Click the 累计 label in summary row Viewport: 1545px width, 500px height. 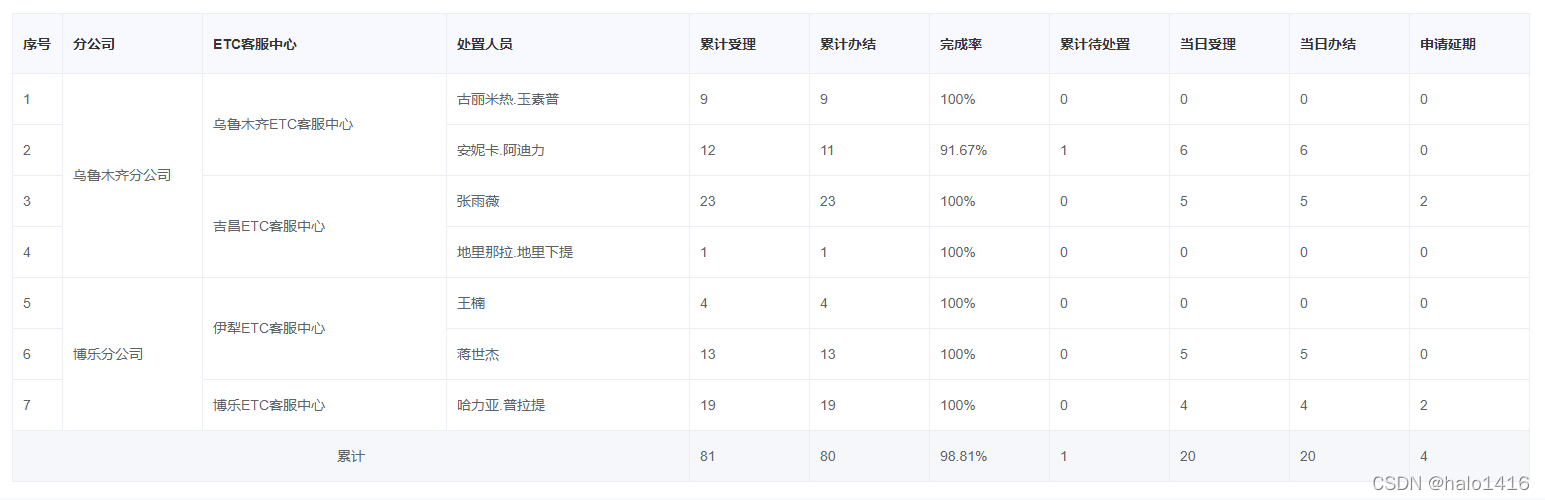pyautogui.click(x=351, y=456)
